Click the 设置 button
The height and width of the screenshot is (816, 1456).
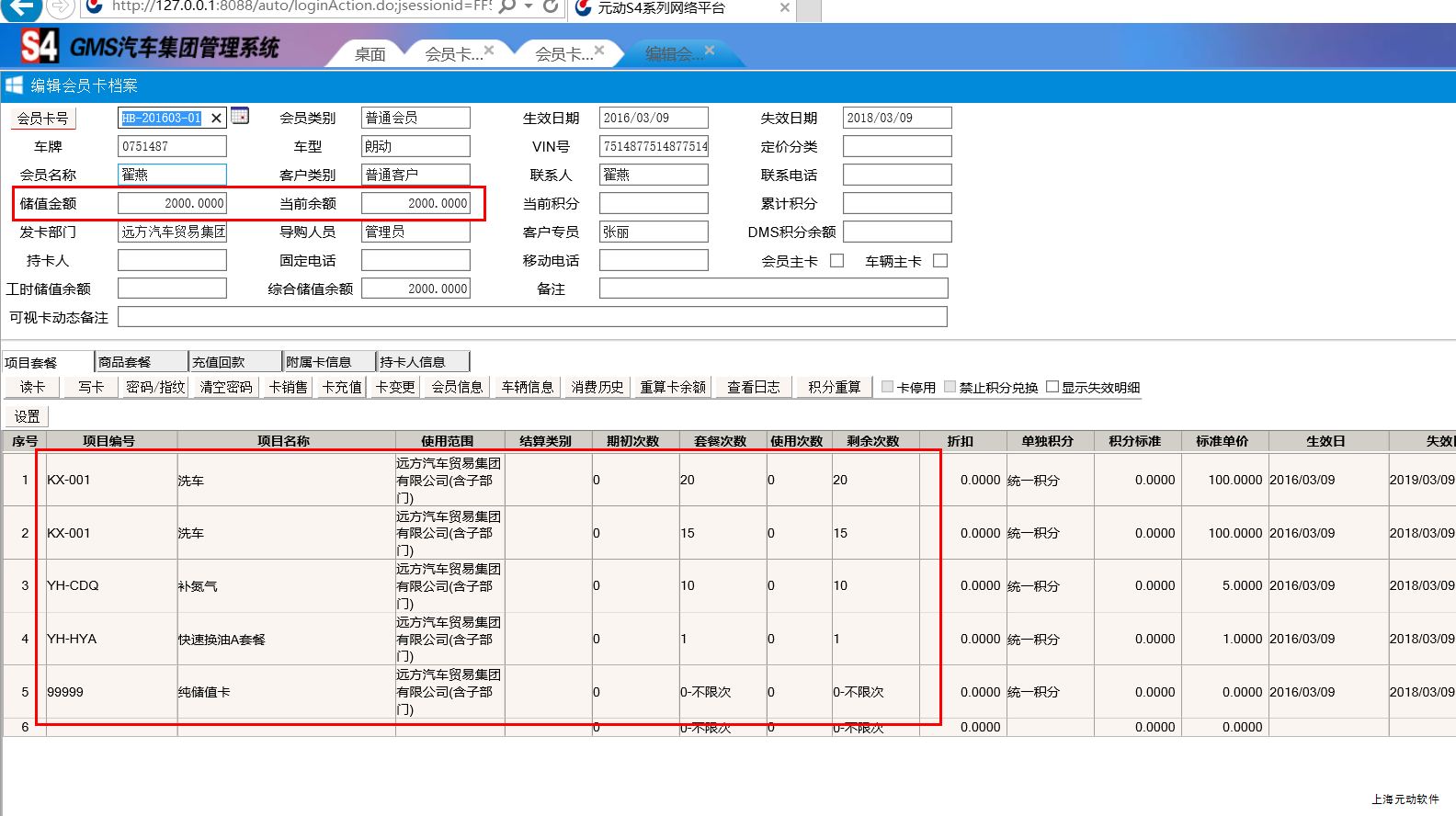(27, 416)
